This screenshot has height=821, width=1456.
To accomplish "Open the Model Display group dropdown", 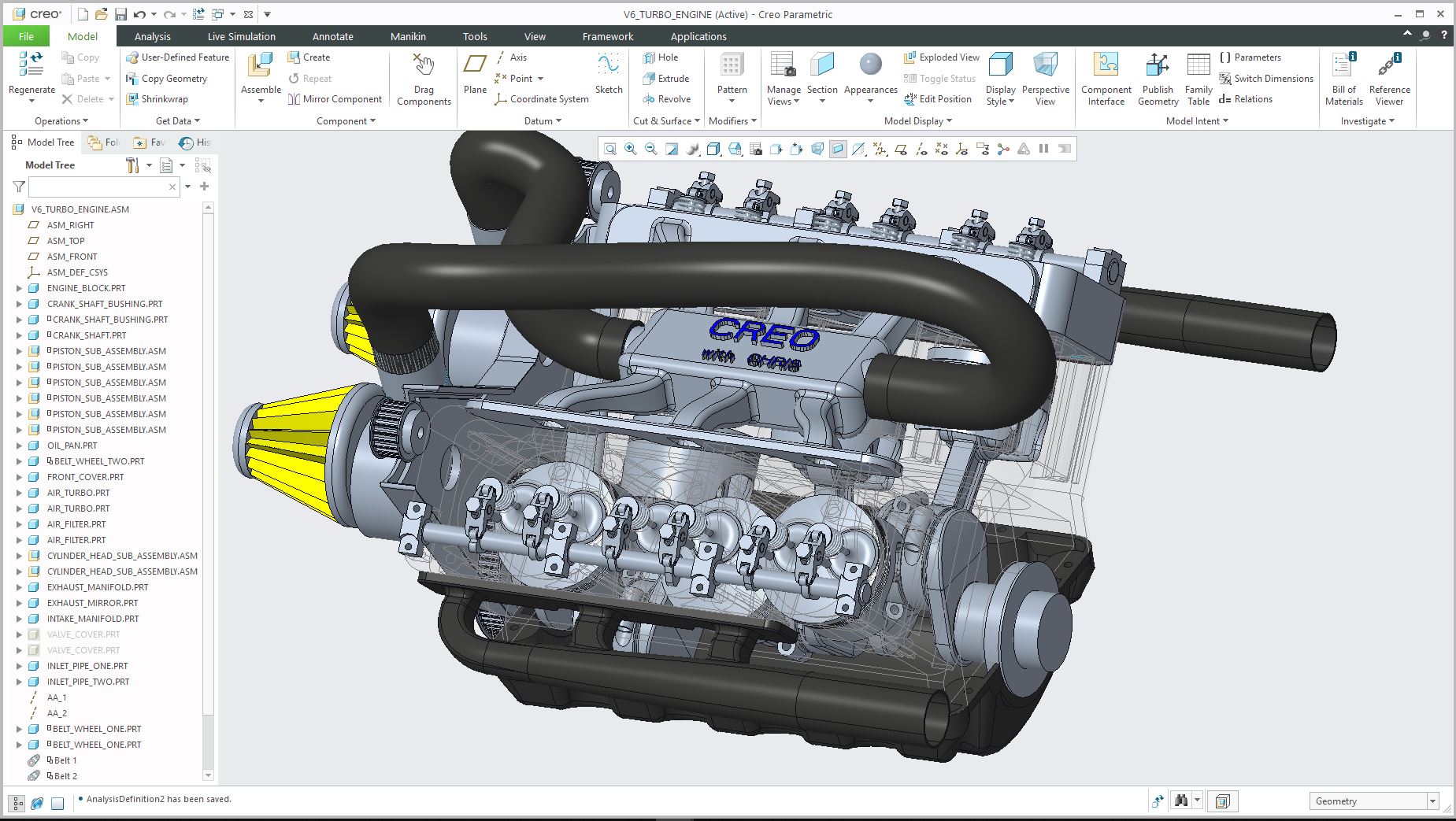I will (918, 121).
